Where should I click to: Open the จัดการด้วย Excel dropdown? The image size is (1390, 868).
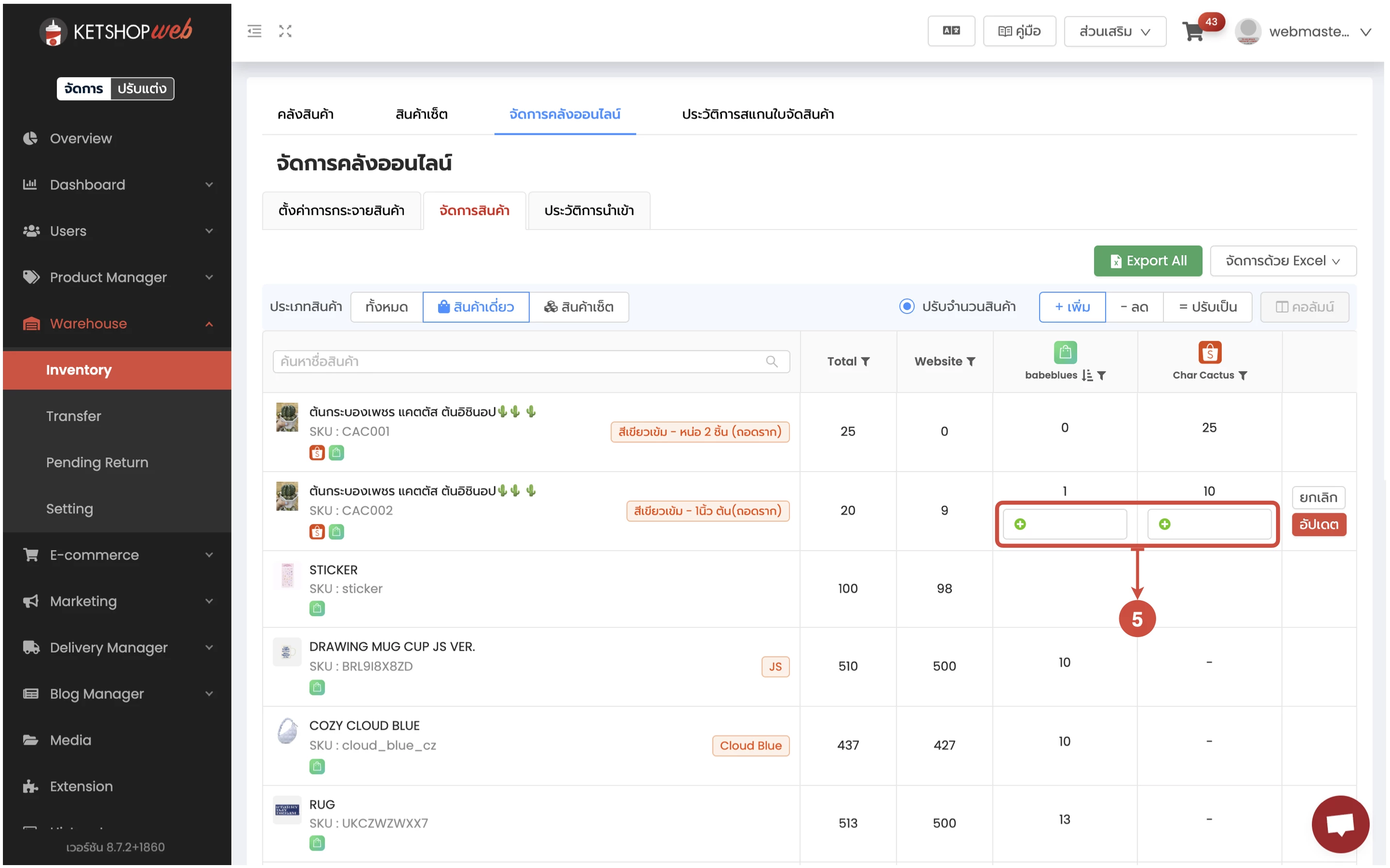1282,261
